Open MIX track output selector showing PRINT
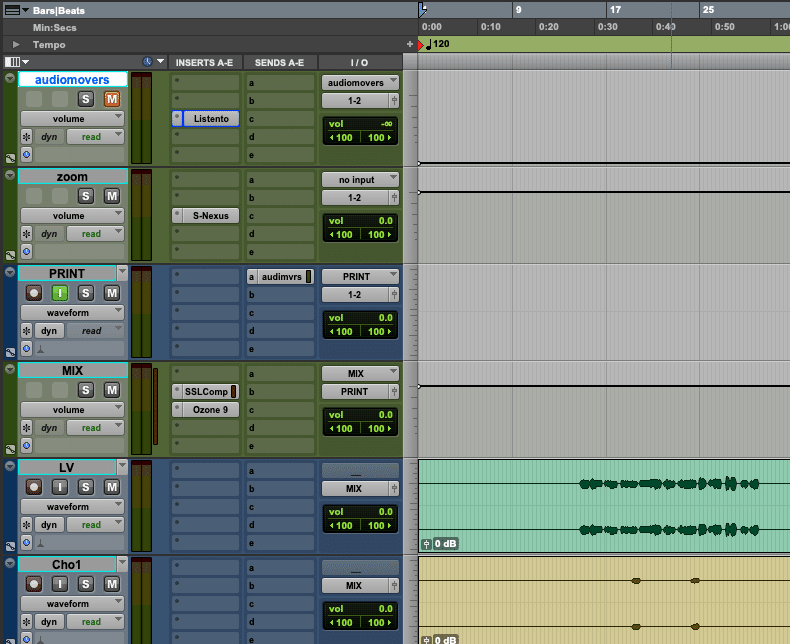This screenshot has height=644, width=790. [x=355, y=392]
